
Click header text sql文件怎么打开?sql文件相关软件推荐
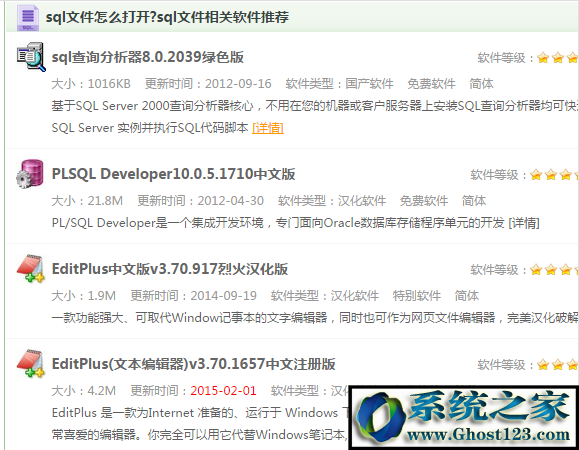point(167,17)
